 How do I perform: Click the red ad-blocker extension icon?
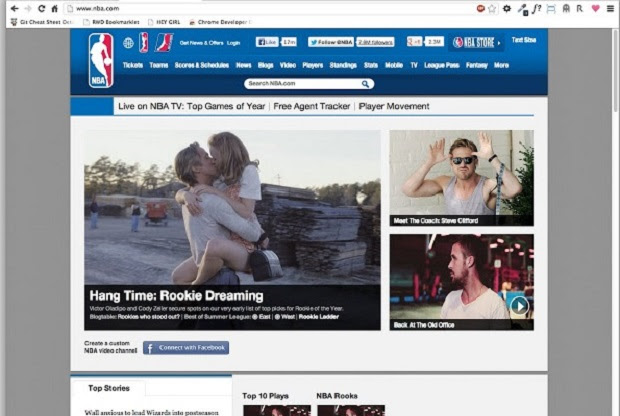(x=480, y=8)
